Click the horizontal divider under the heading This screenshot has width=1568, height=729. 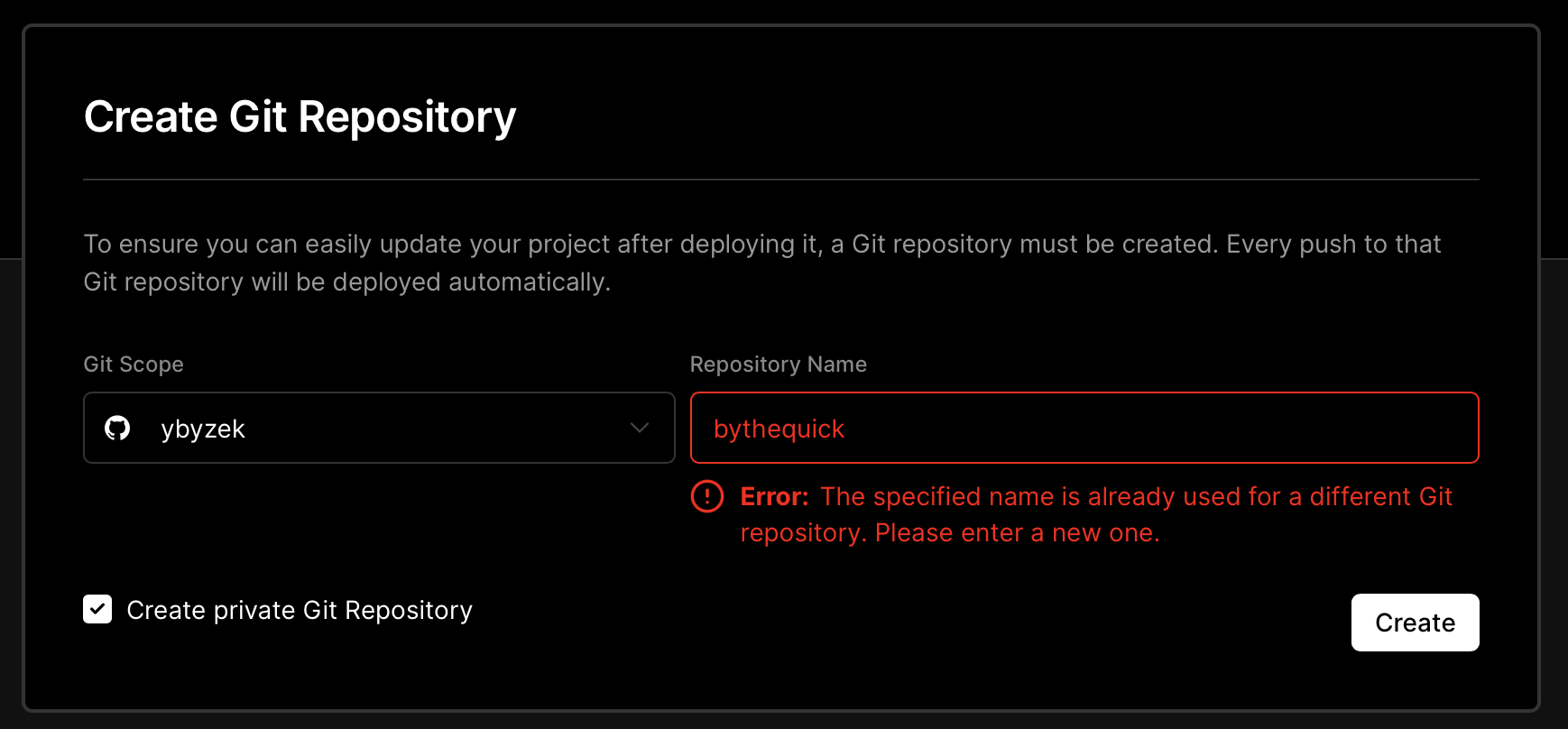tap(781, 180)
